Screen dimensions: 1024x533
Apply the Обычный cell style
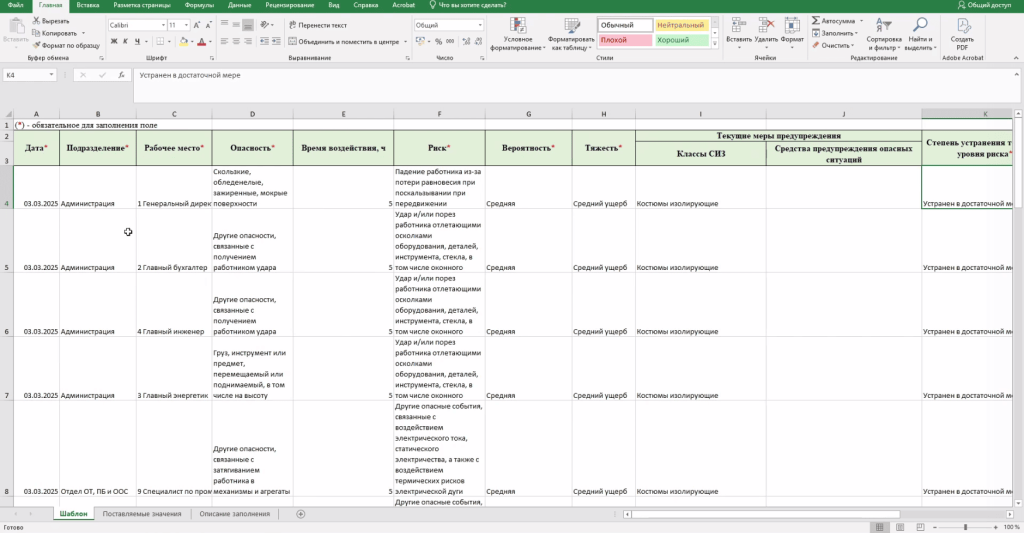[x=625, y=25]
